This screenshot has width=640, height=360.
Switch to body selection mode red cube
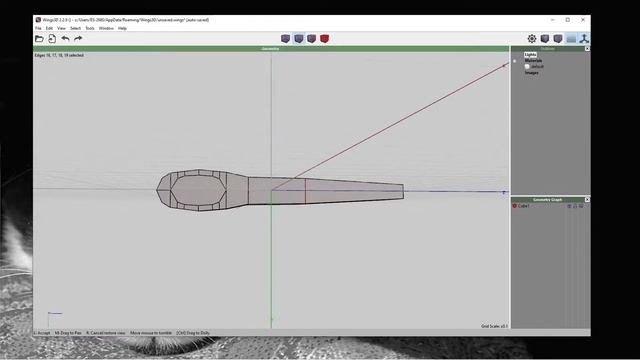pos(324,39)
